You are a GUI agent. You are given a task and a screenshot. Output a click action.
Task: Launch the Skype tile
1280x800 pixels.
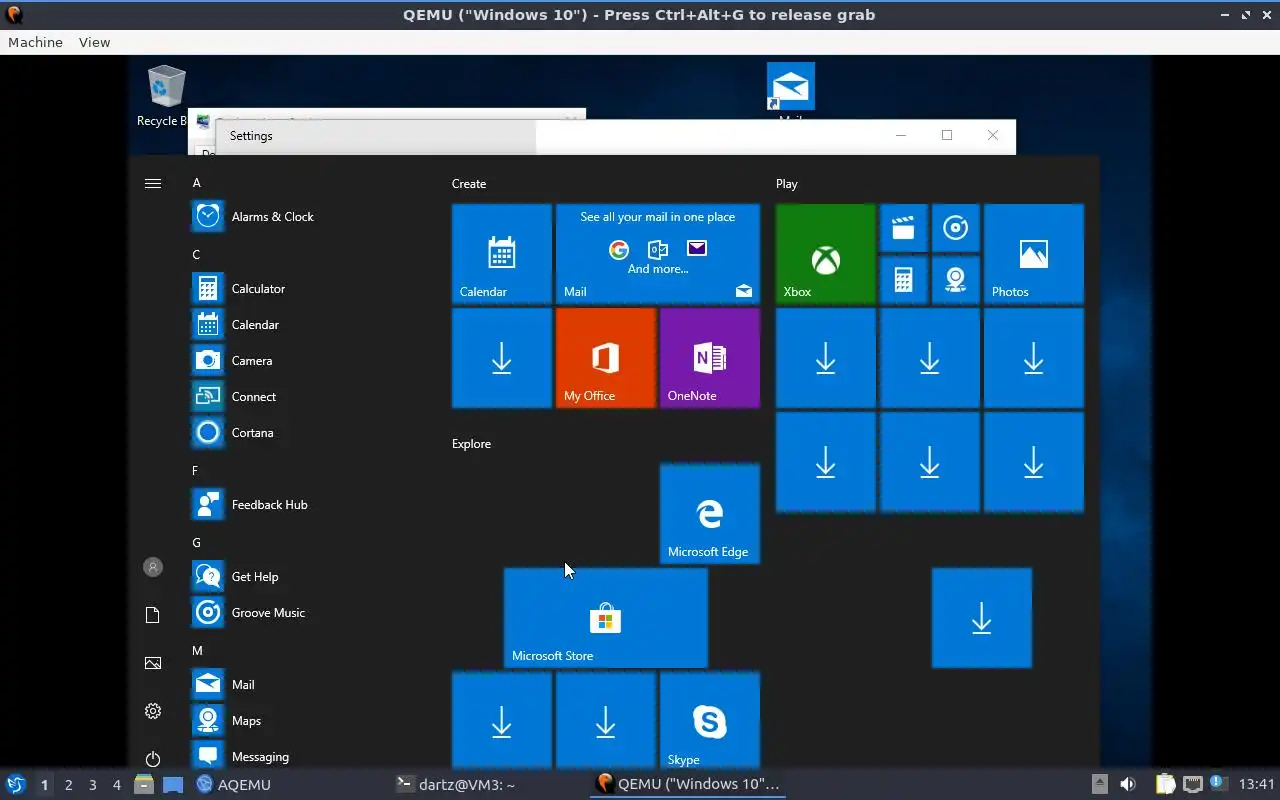coord(710,720)
